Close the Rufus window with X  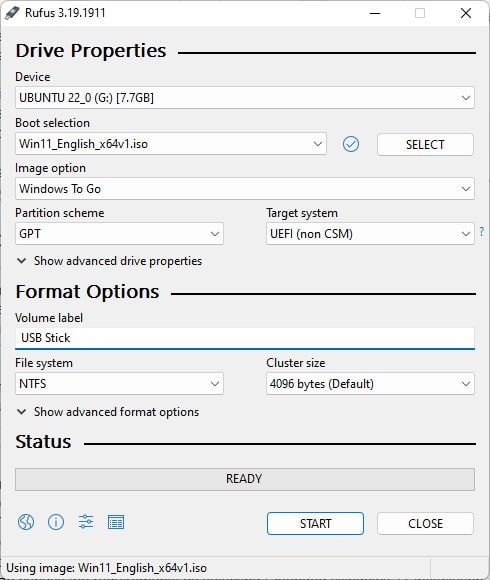point(466,13)
